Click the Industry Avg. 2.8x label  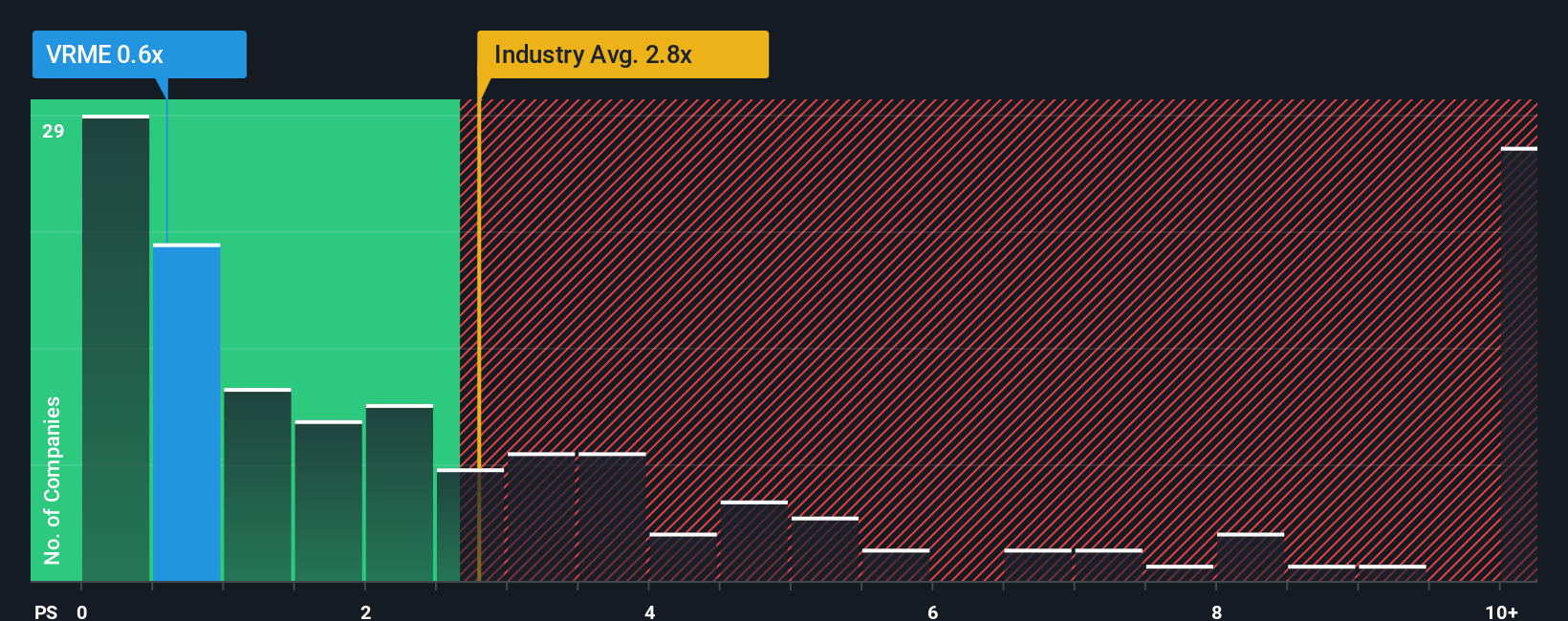[x=622, y=54]
